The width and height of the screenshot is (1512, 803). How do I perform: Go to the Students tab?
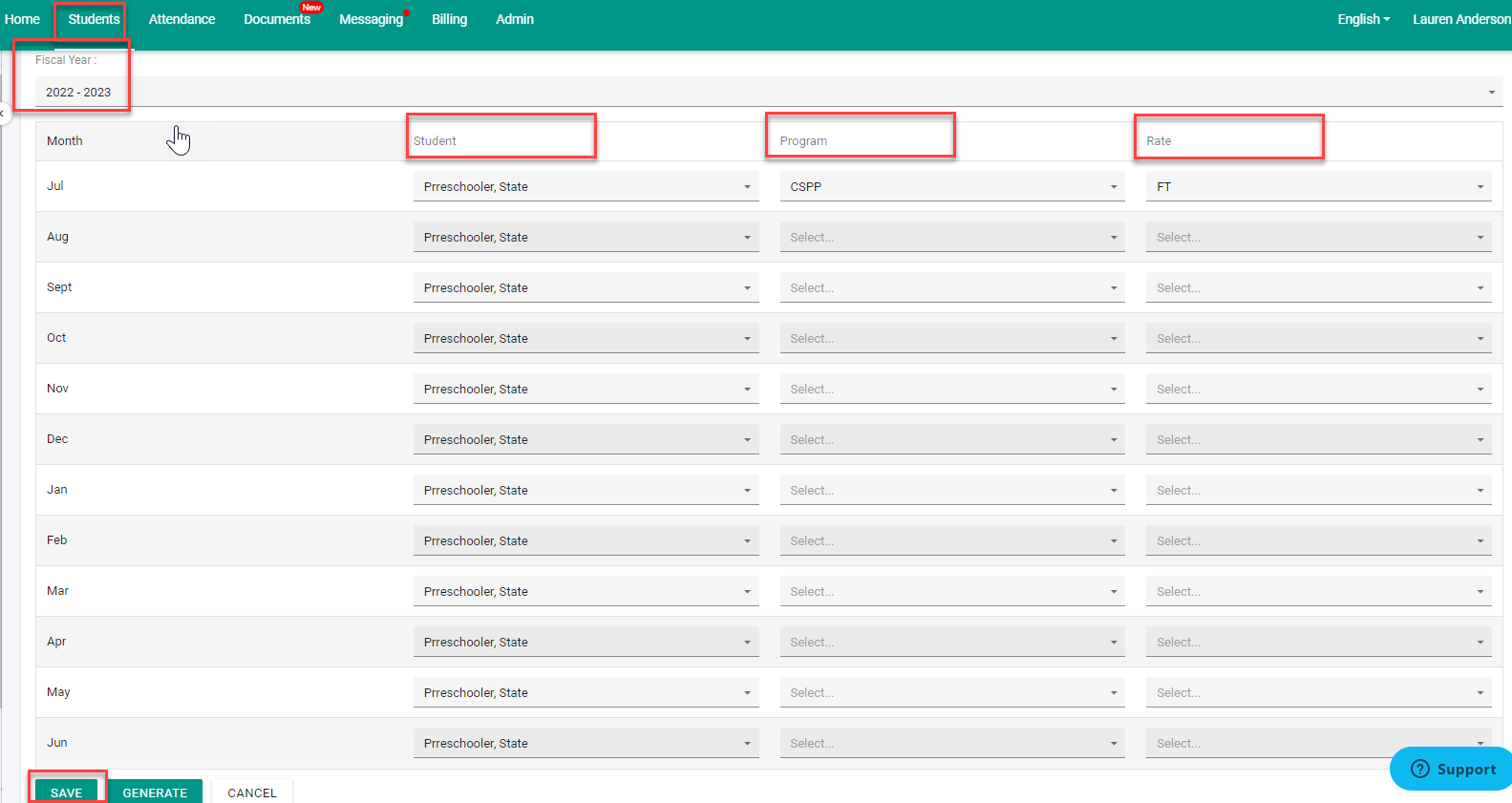[94, 19]
